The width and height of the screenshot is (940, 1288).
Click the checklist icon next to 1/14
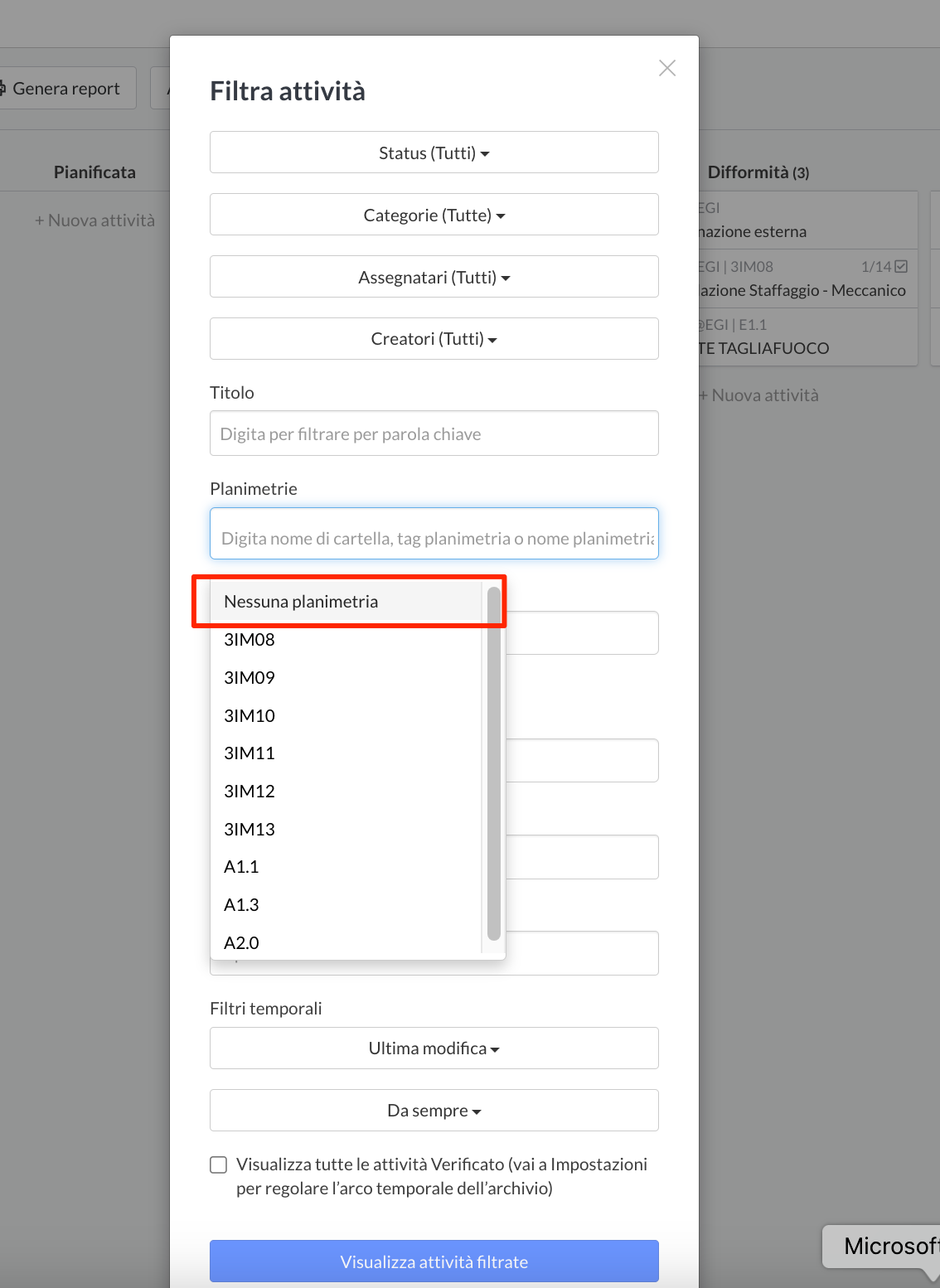pos(901,266)
